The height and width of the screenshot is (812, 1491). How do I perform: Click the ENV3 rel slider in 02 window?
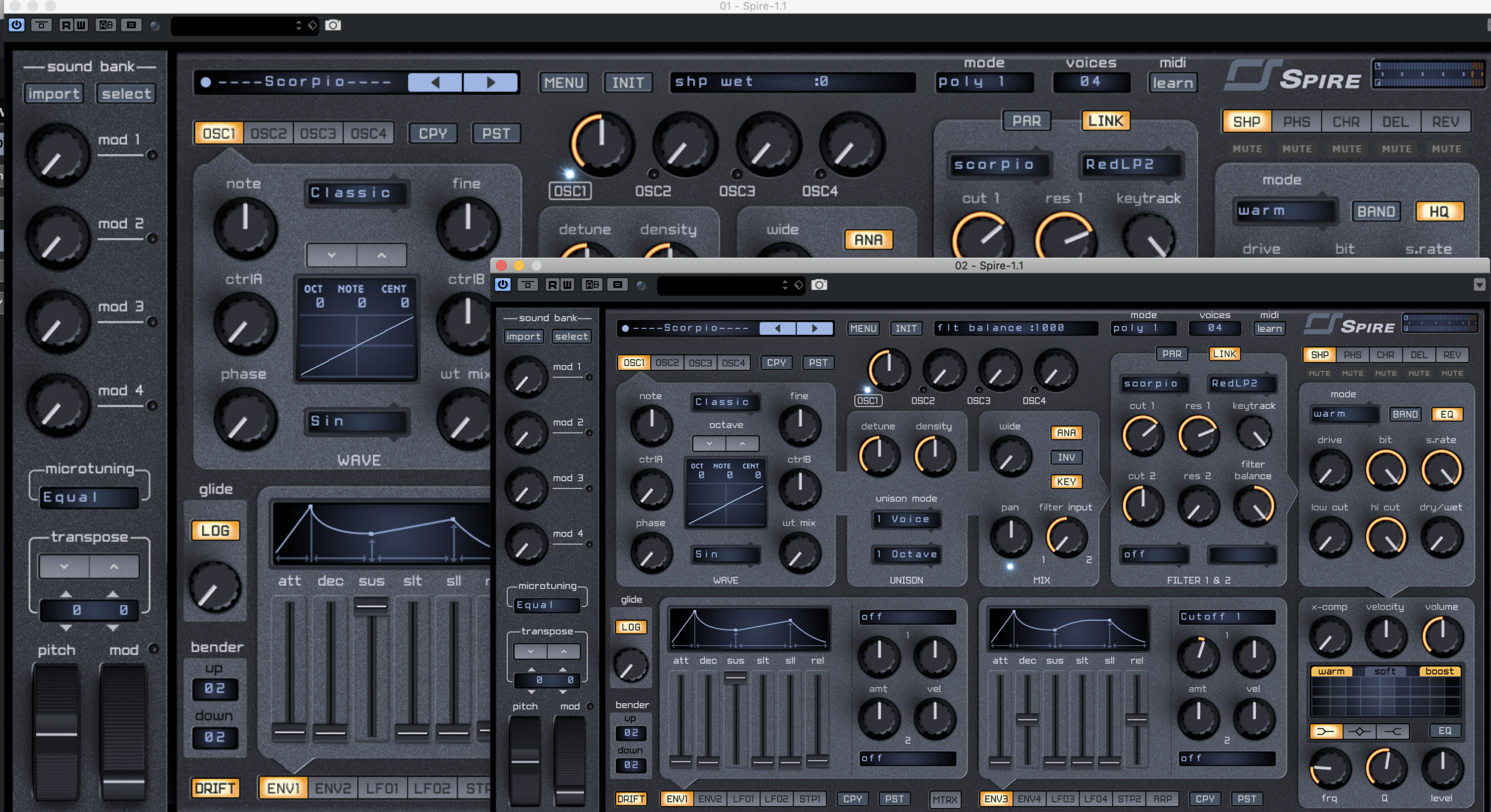pos(1136,718)
